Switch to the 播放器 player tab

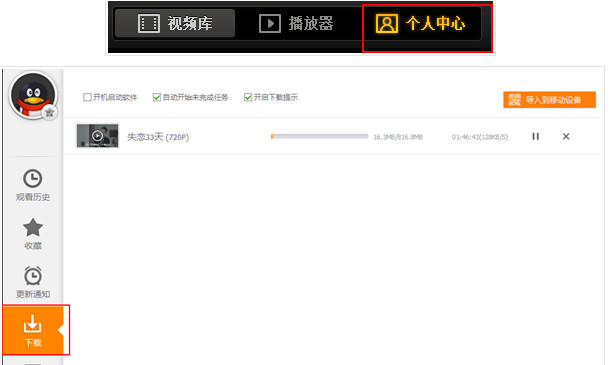(296, 23)
